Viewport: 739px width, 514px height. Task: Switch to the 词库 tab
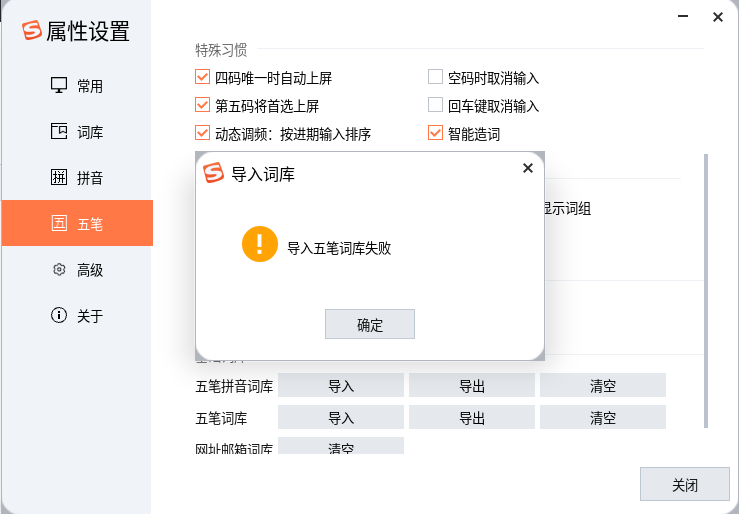[x=77, y=131]
